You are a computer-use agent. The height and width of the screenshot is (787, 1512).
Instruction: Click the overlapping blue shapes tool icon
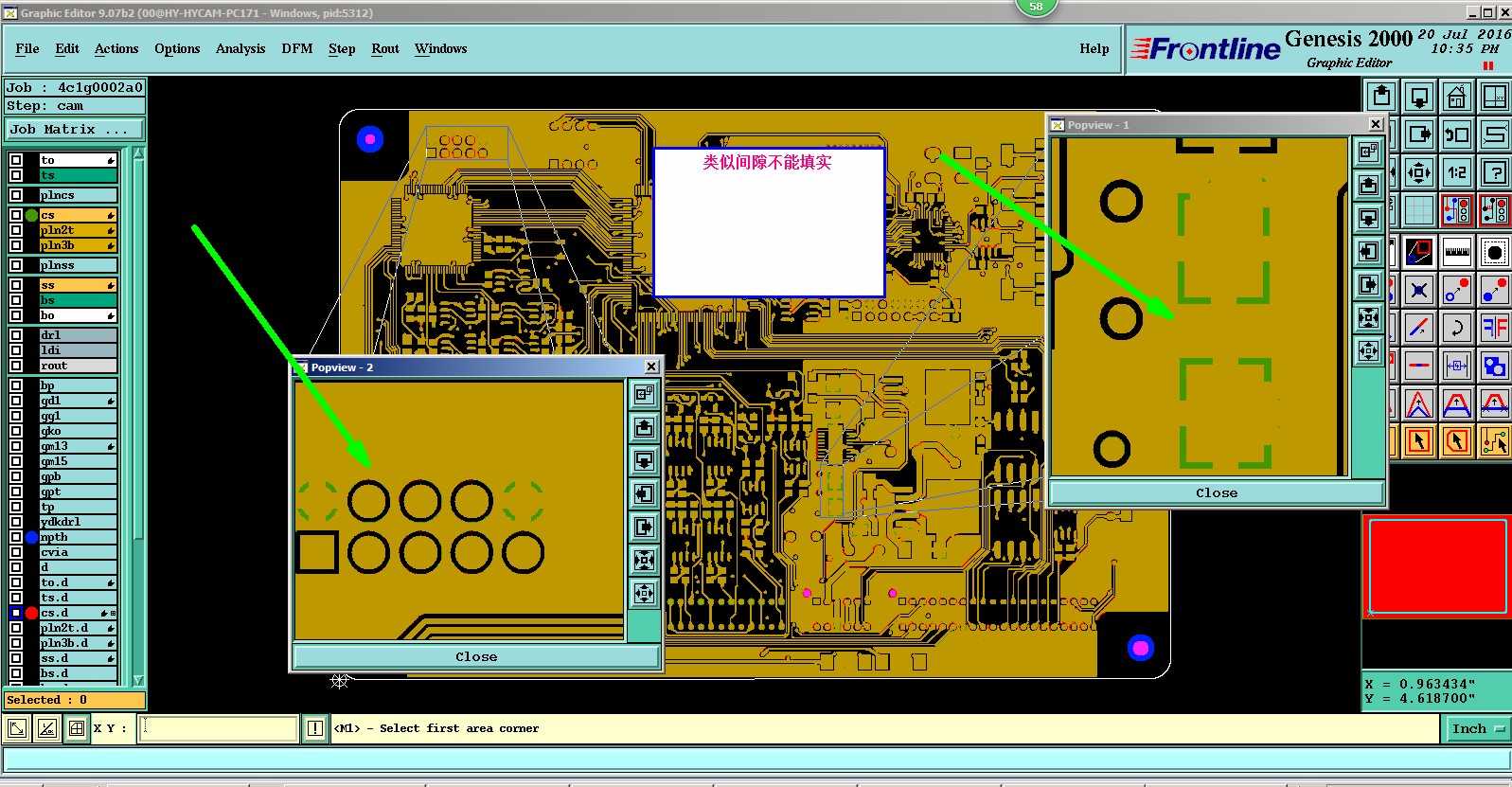pos(1495,366)
